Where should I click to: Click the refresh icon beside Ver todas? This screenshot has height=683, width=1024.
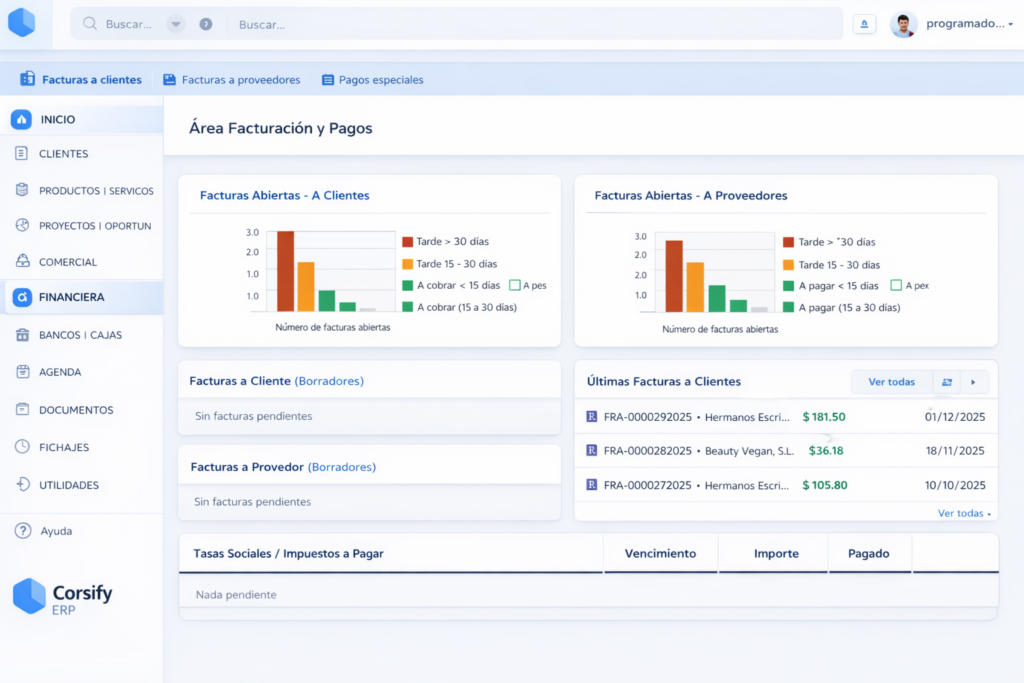click(946, 382)
